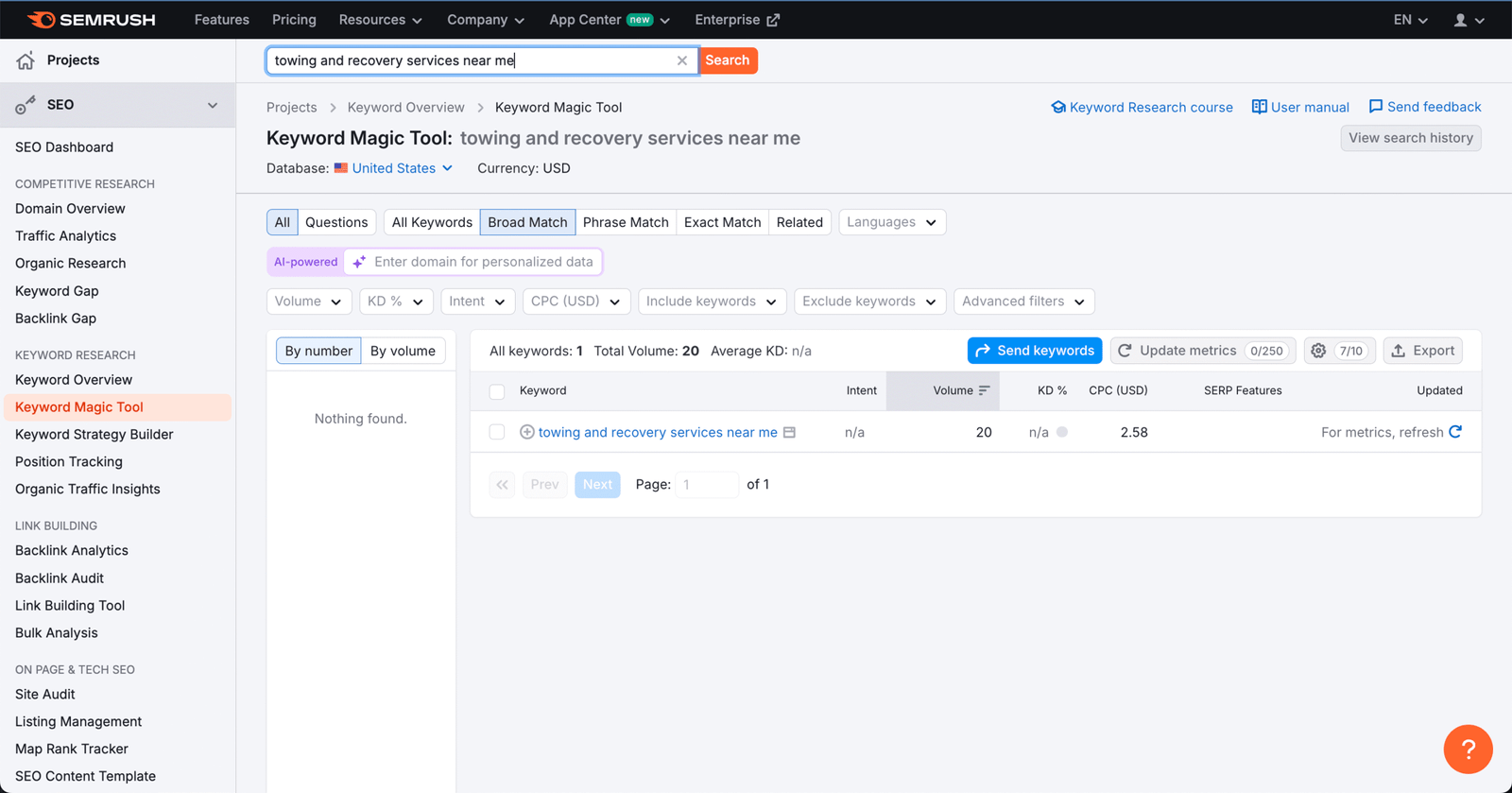Click Next page button
Viewport: 1512px width, 793px height.
point(597,485)
